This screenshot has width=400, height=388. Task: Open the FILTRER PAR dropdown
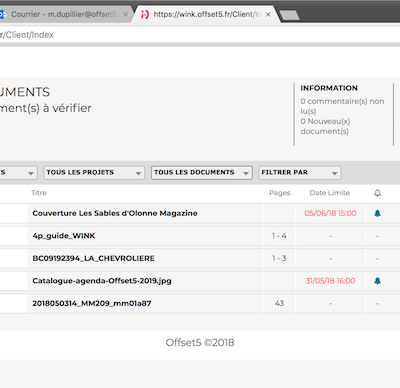pyautogui.click(x=300, y=173)
